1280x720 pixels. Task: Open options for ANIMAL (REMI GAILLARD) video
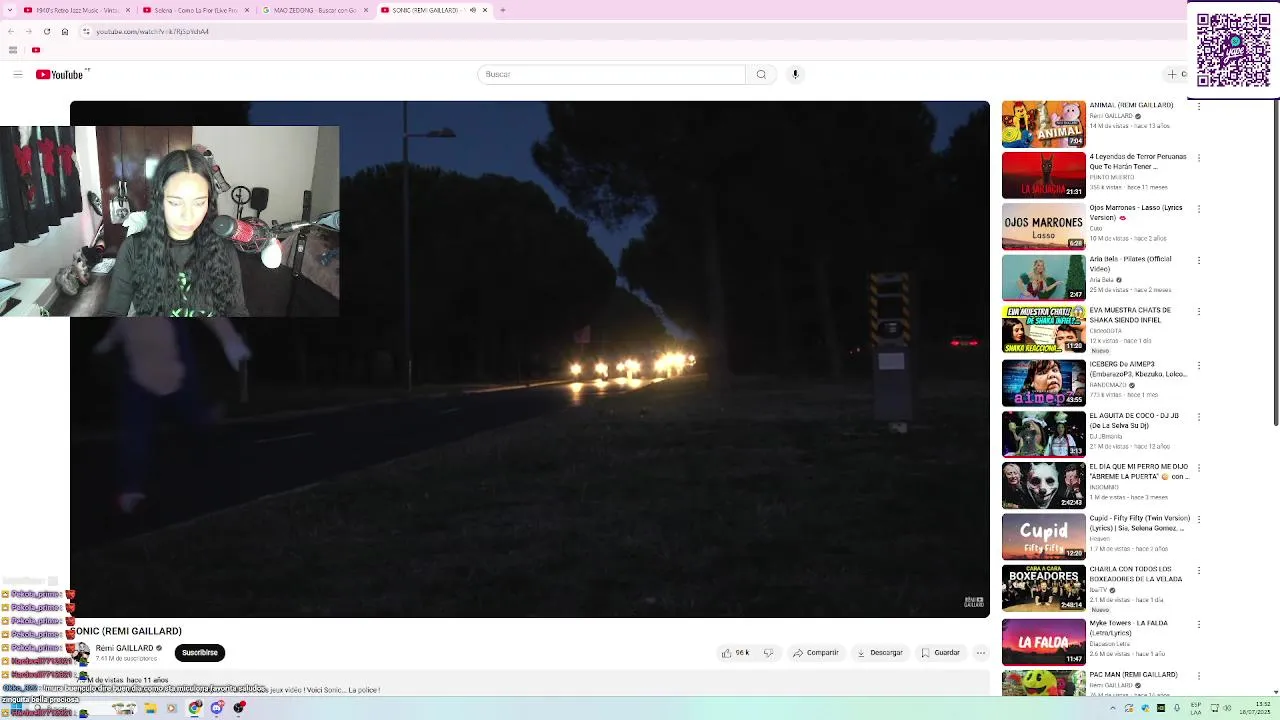(1199, 106)
